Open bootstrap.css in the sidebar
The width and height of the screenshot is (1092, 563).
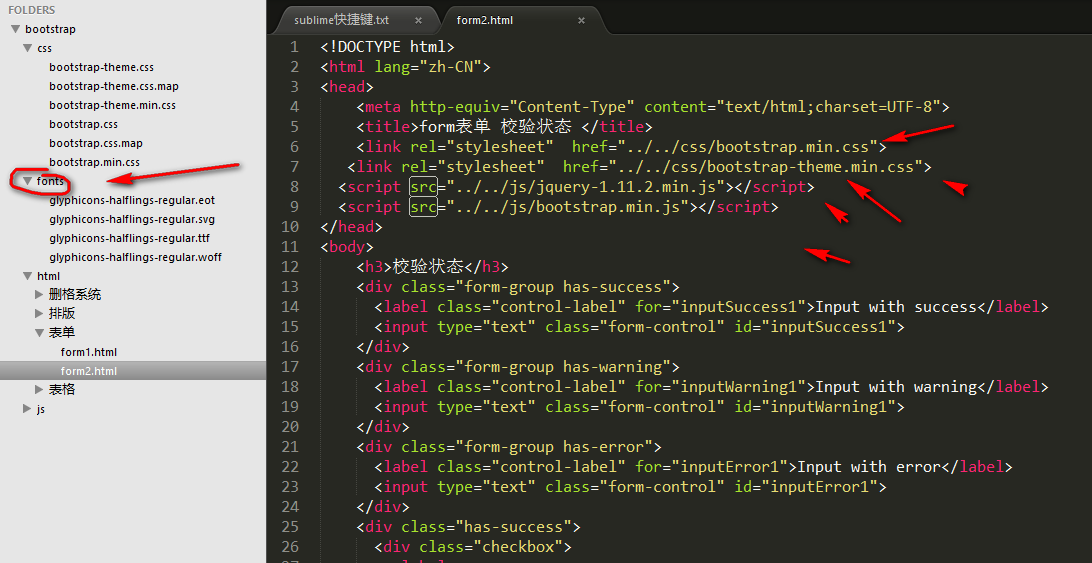84,124
